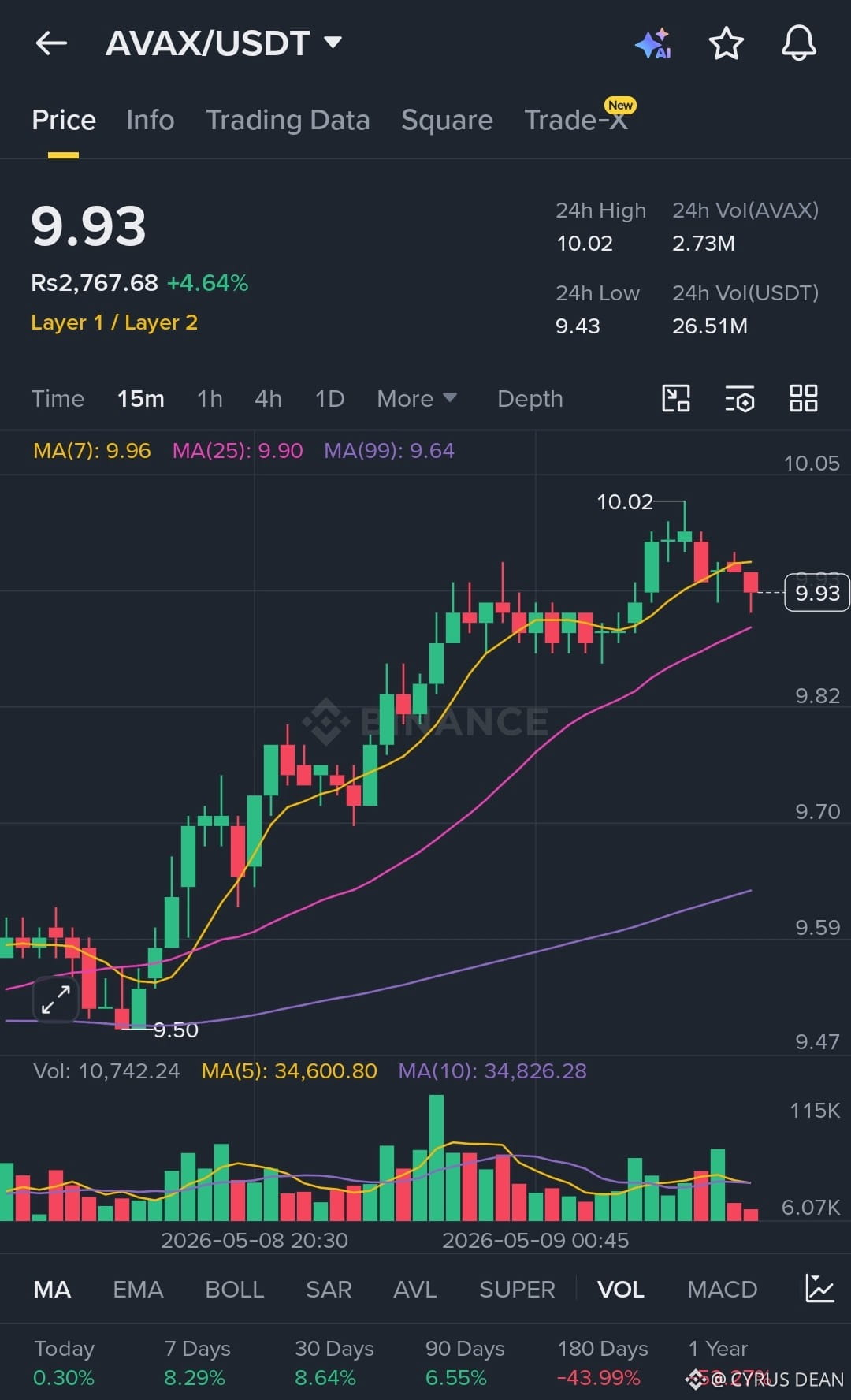Select the 1h timeframe
Viewport: 851px width, 1400px height.
pos(210,399)
